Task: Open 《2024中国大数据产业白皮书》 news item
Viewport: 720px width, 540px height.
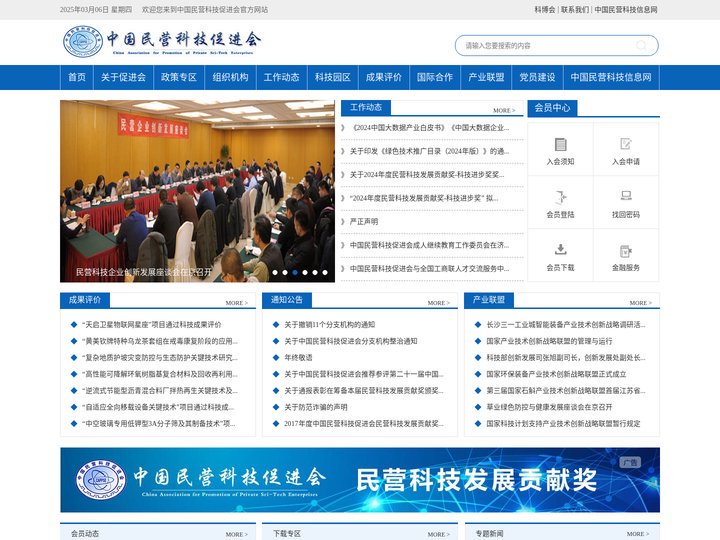Action: click(x=429, y=128)
